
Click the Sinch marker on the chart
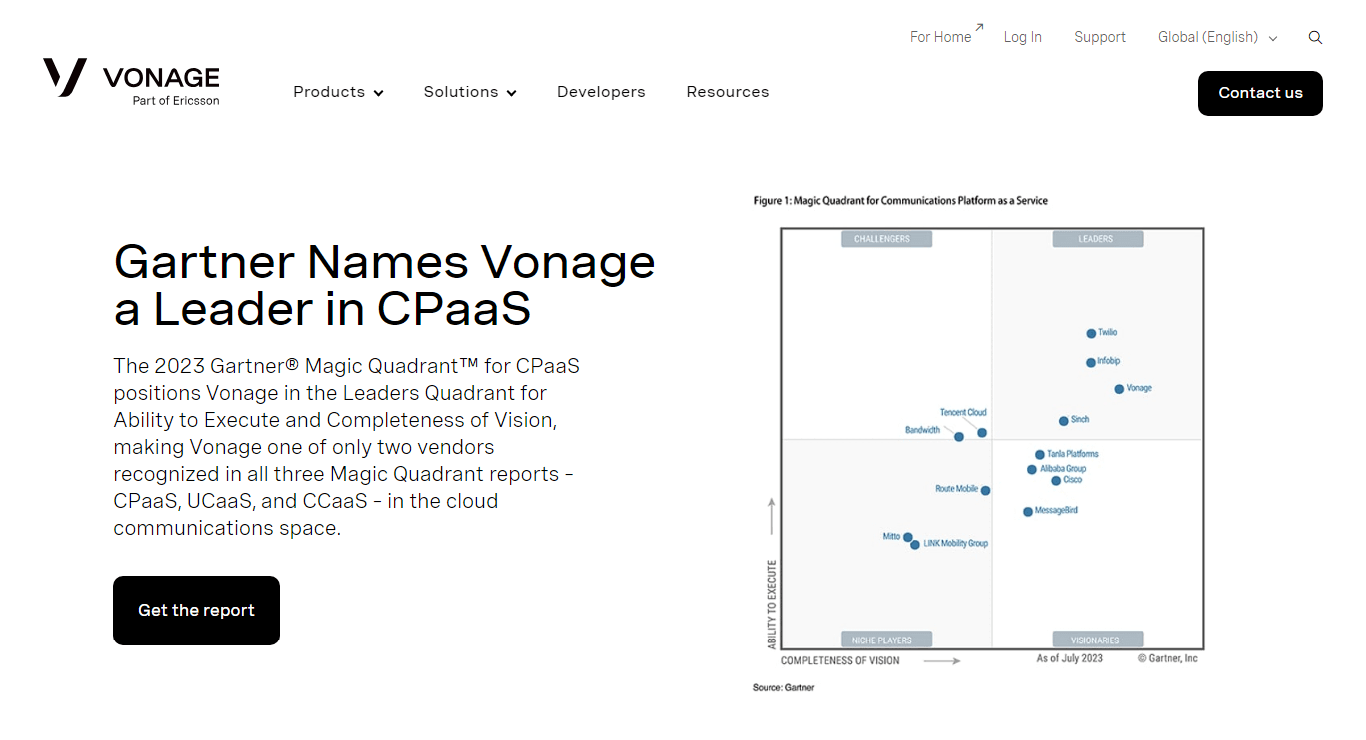[x=1063, y=421]
